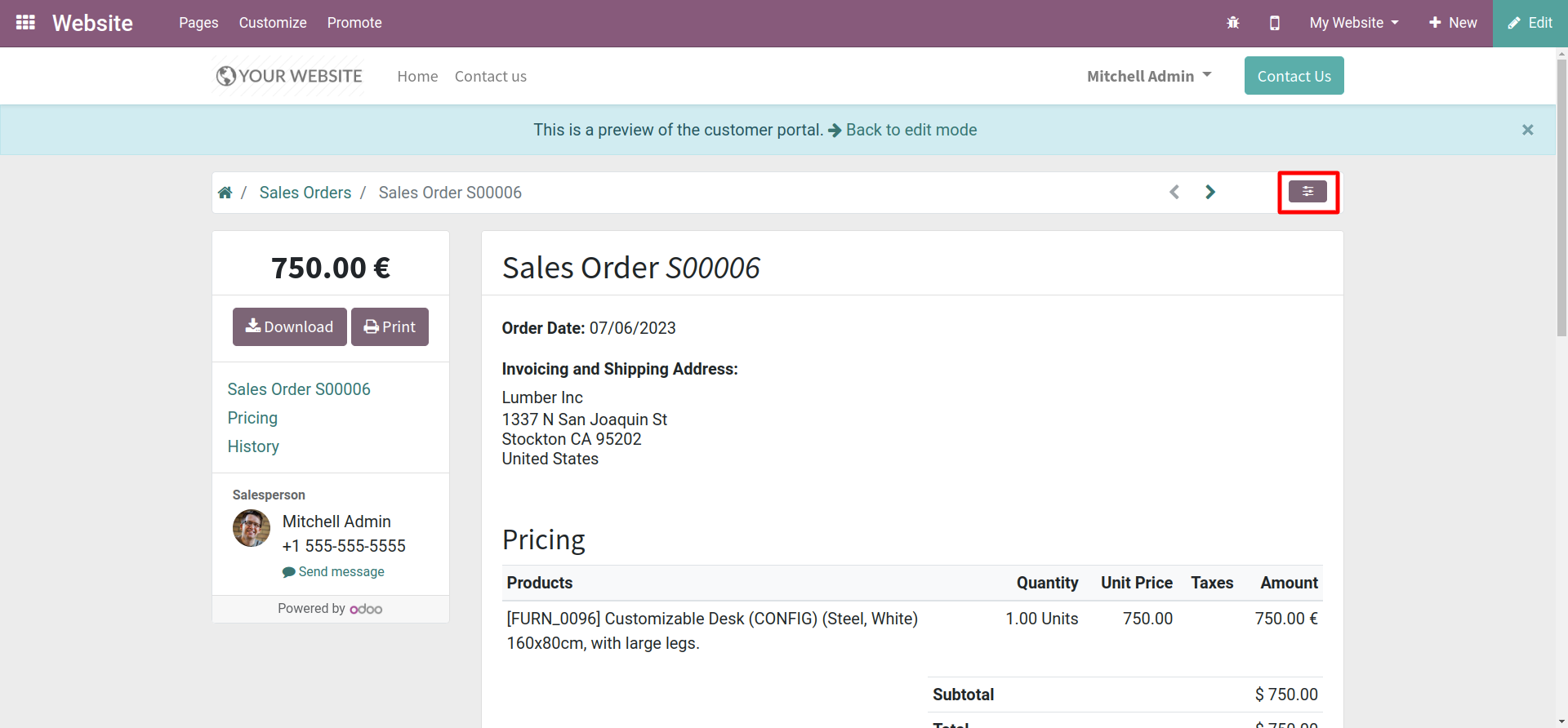The height and width of the screenshot is (728, 1568).
Task: Download the sales order
Action: coord(289,326)
